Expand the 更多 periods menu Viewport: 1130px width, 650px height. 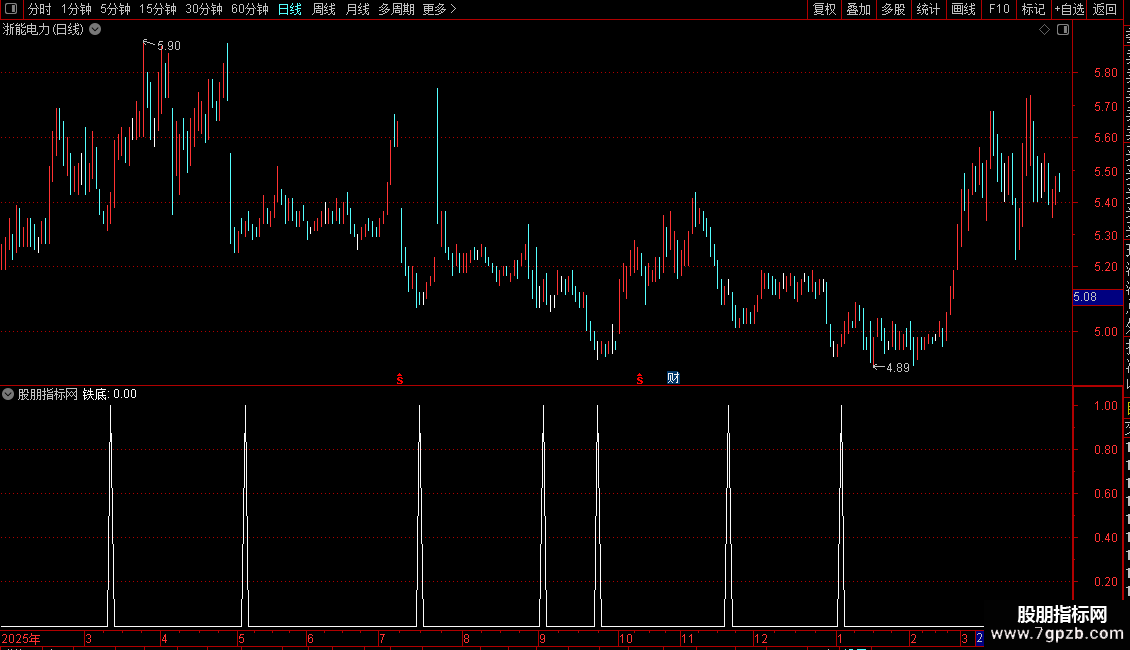tap(439, 9)
